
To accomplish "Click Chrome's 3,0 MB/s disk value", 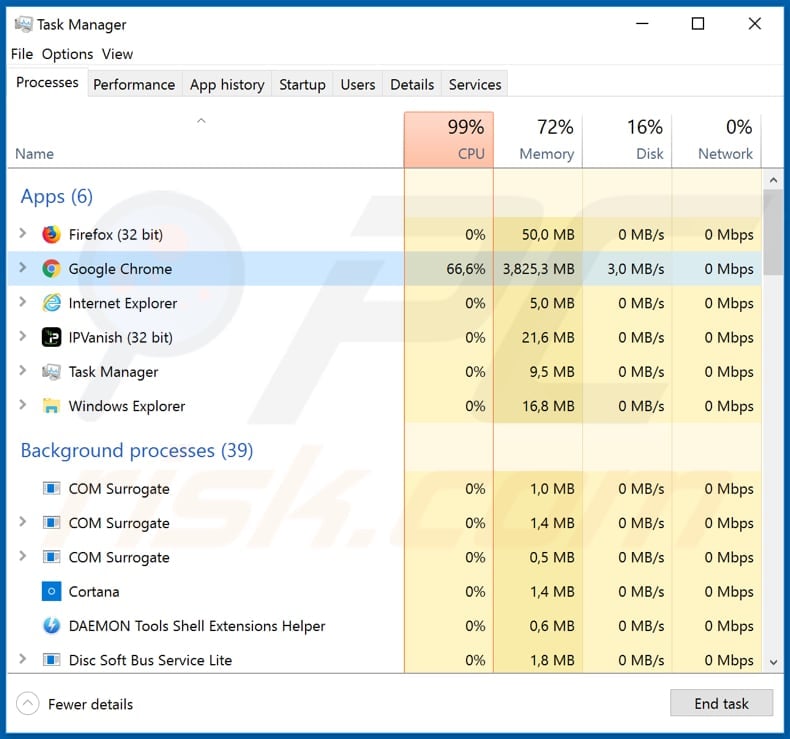I will click(x=635, y=269).
